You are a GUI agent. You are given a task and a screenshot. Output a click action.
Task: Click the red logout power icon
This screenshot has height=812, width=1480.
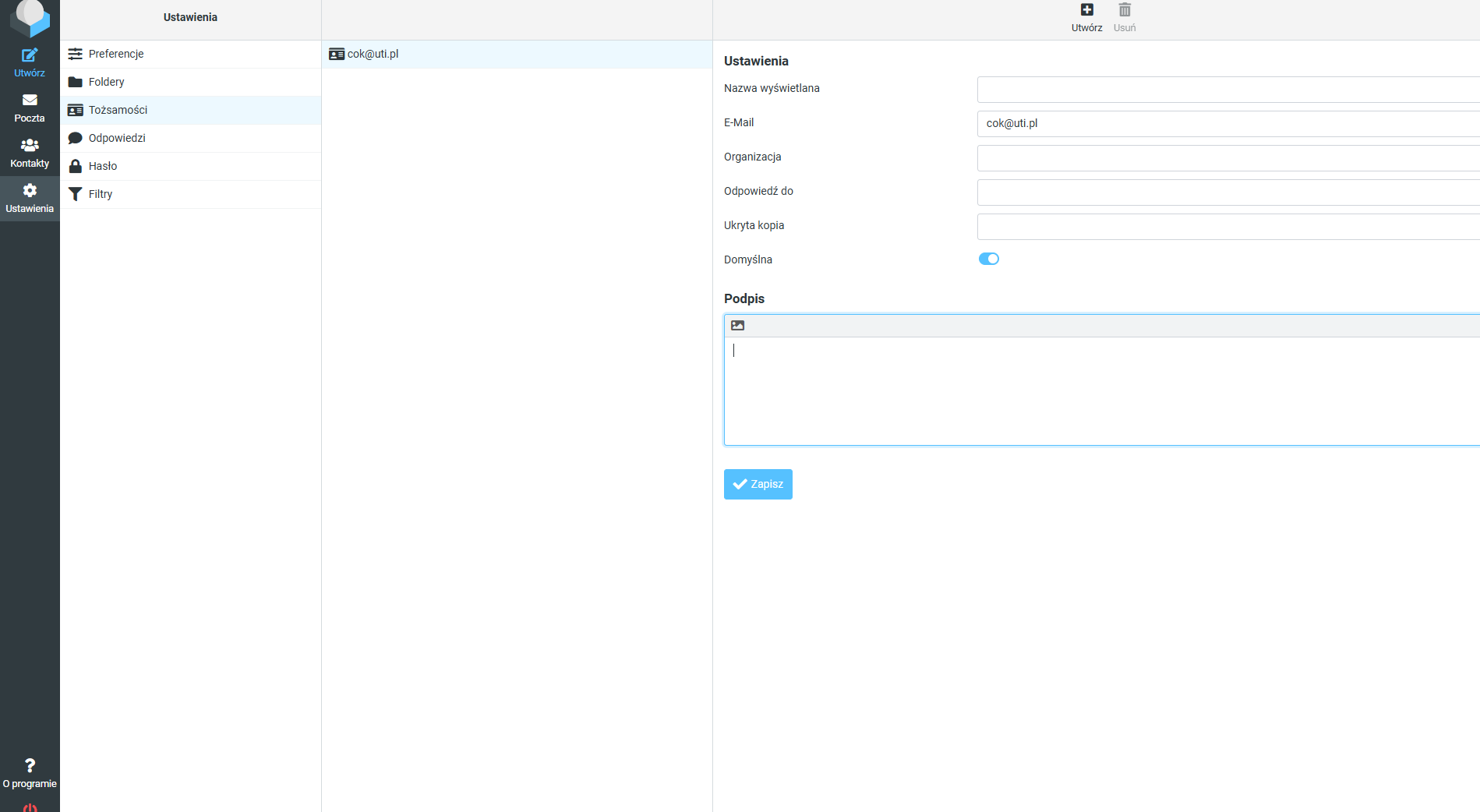click(30, 807)
